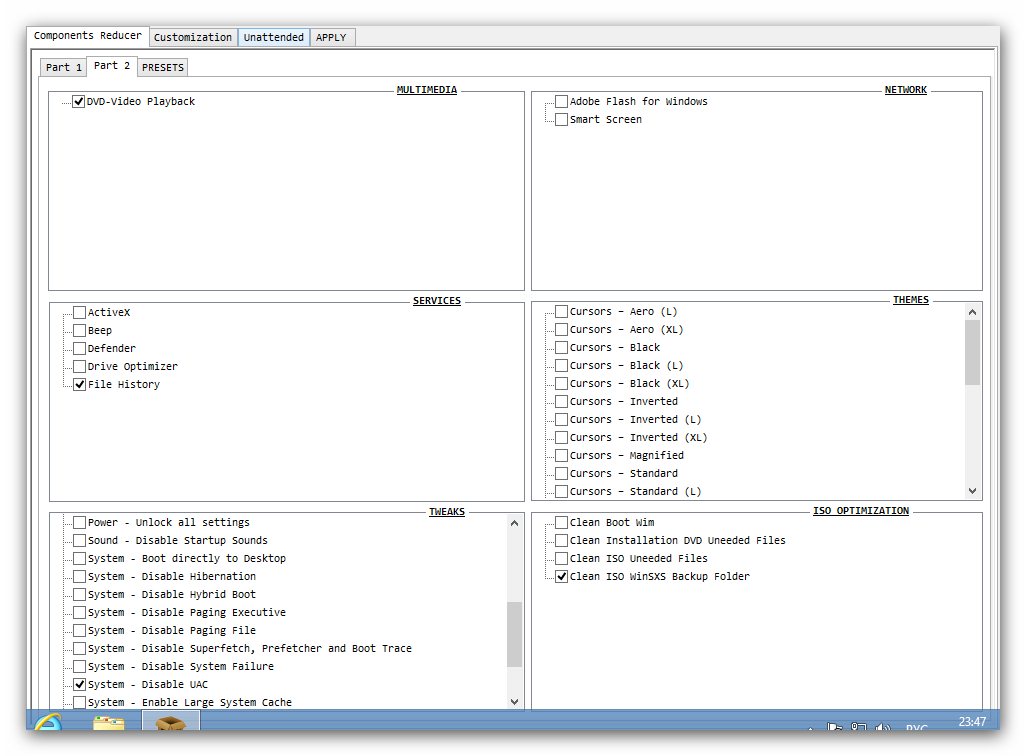Open the PRESETS sub-tab
Screen dimensions: 1026x756
point(162,67)
